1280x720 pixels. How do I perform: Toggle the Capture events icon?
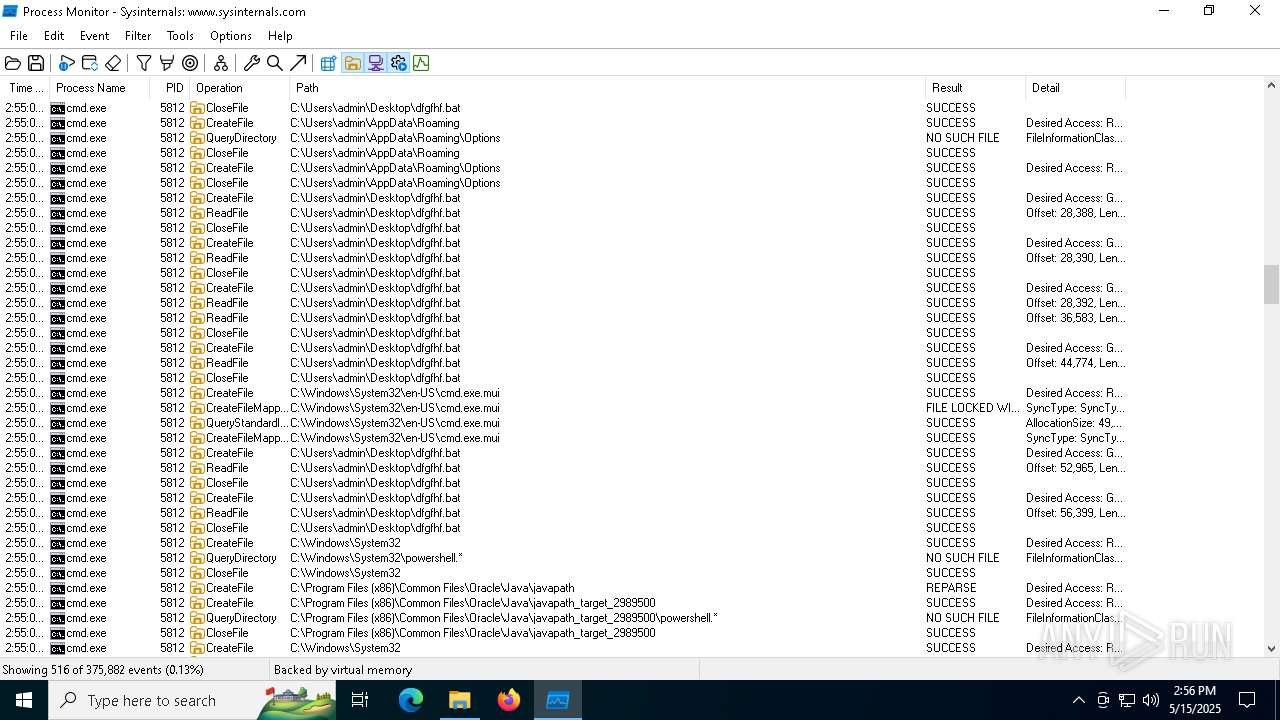pos(66,63)
